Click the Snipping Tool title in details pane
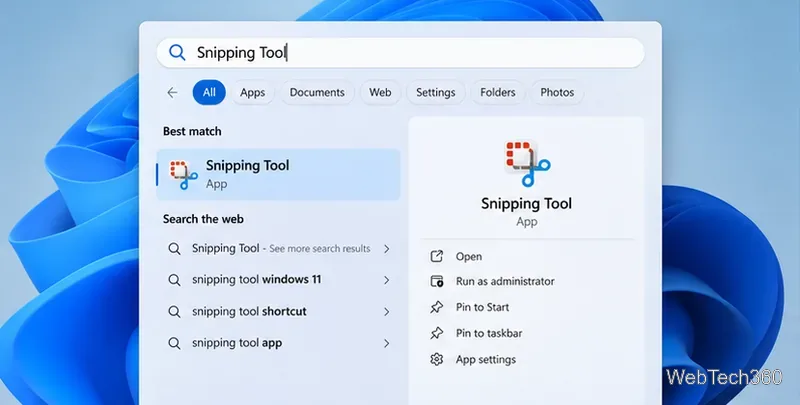The height and width of the screenshot is (405, 800). tap(527, 204)
